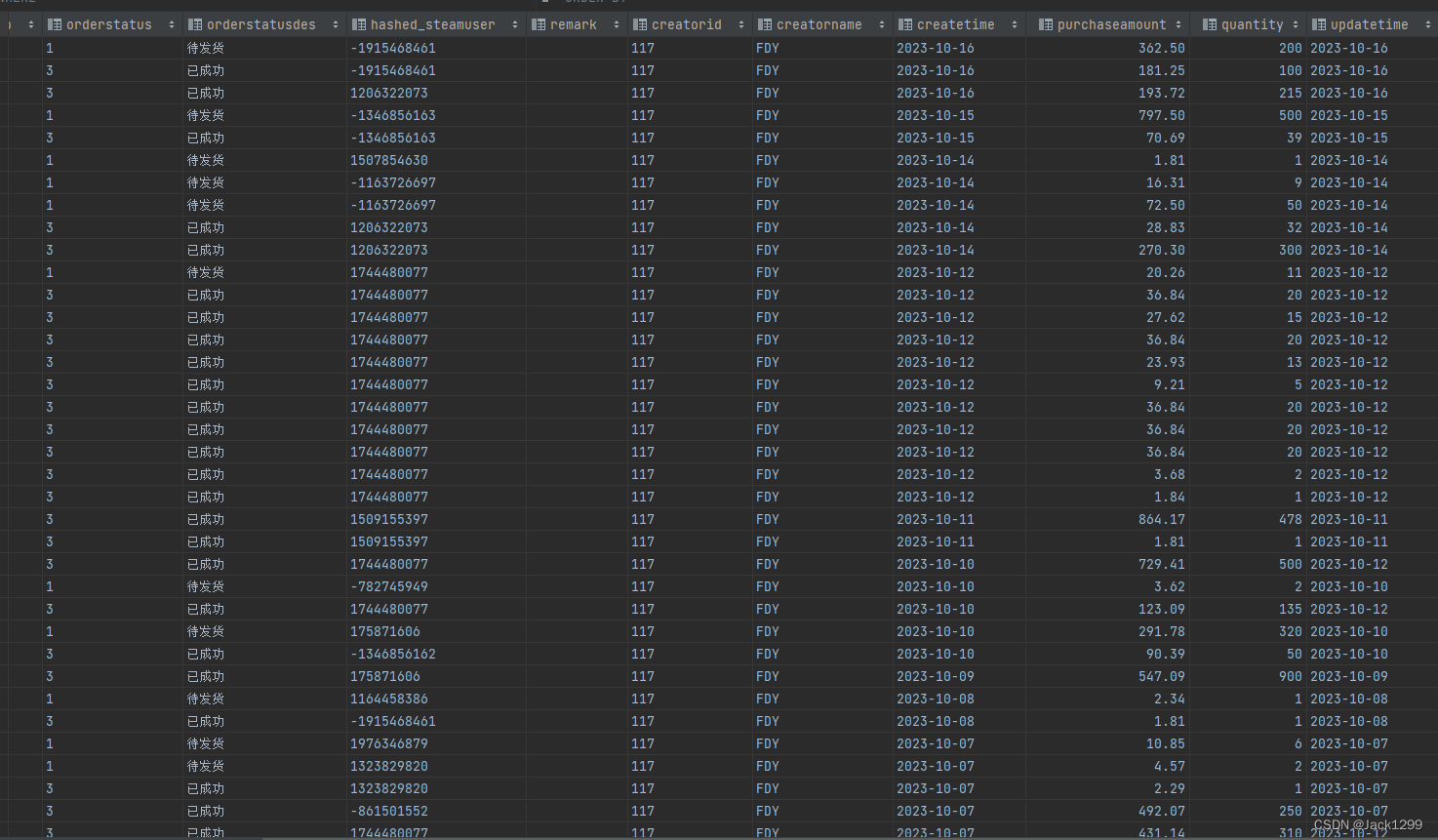Select quantity cell 478
1438x840 pixels.
point(1291,519)
